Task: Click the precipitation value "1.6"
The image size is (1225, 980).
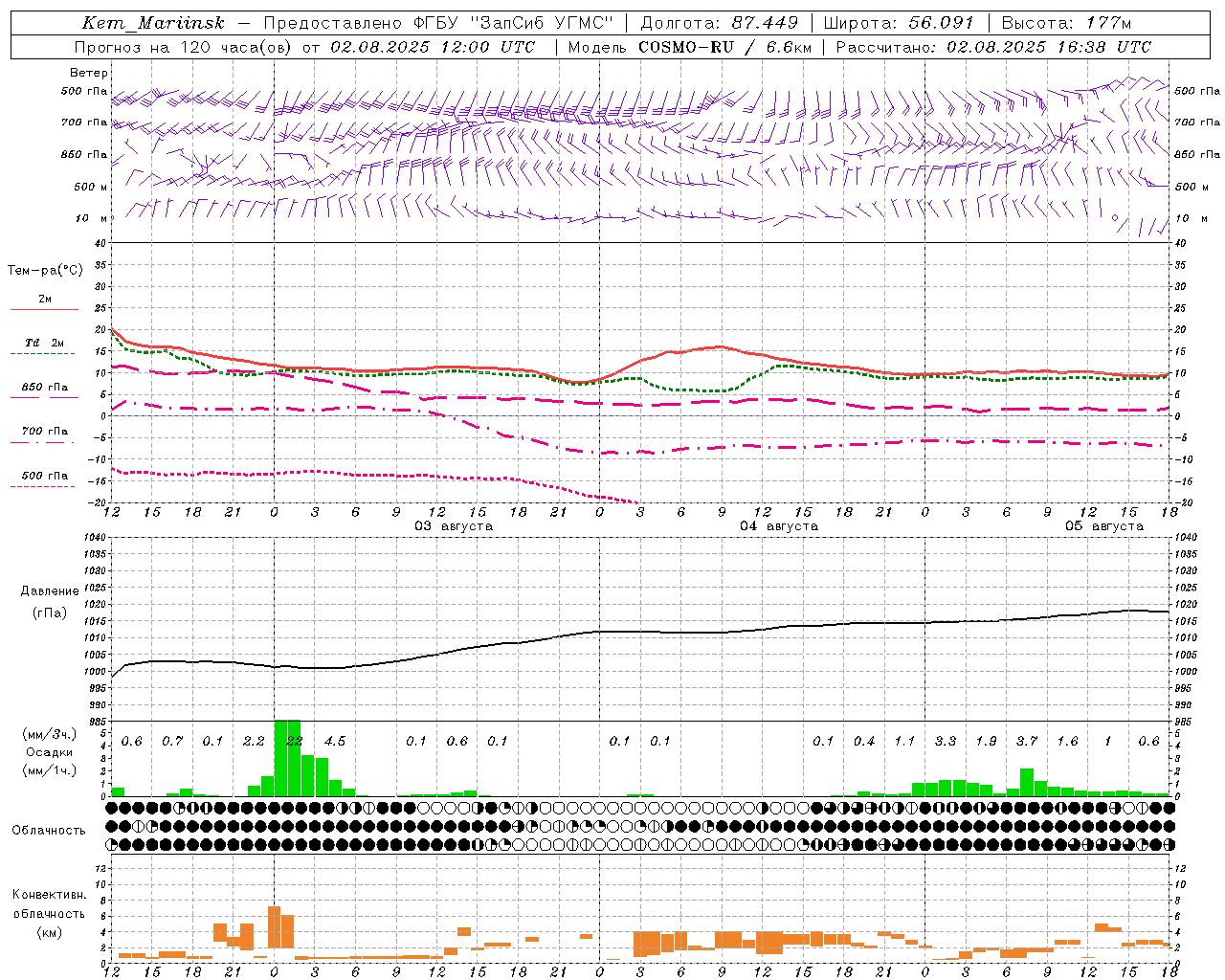Action: (1067, 742)
